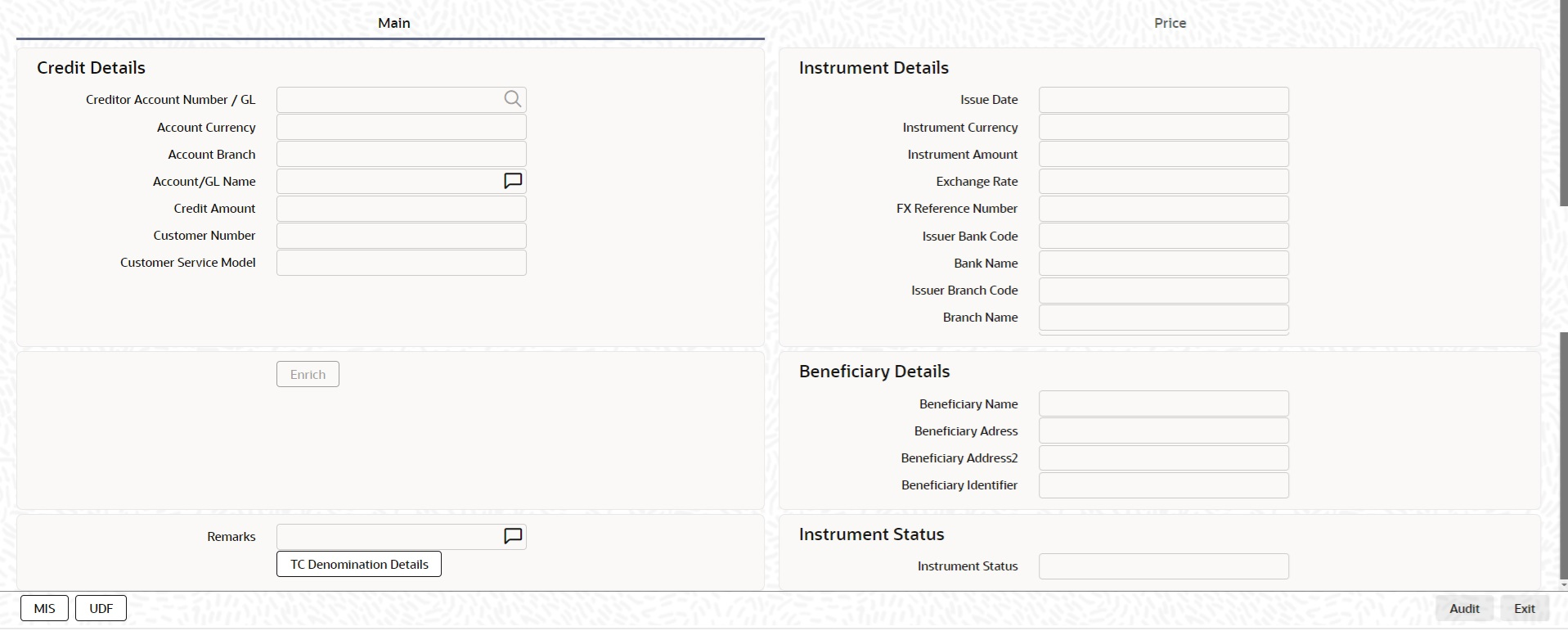The height and width of the screenshot is (631, 1568).
Task: Focus the Instrument Status field
Action: coord(1164,566)
